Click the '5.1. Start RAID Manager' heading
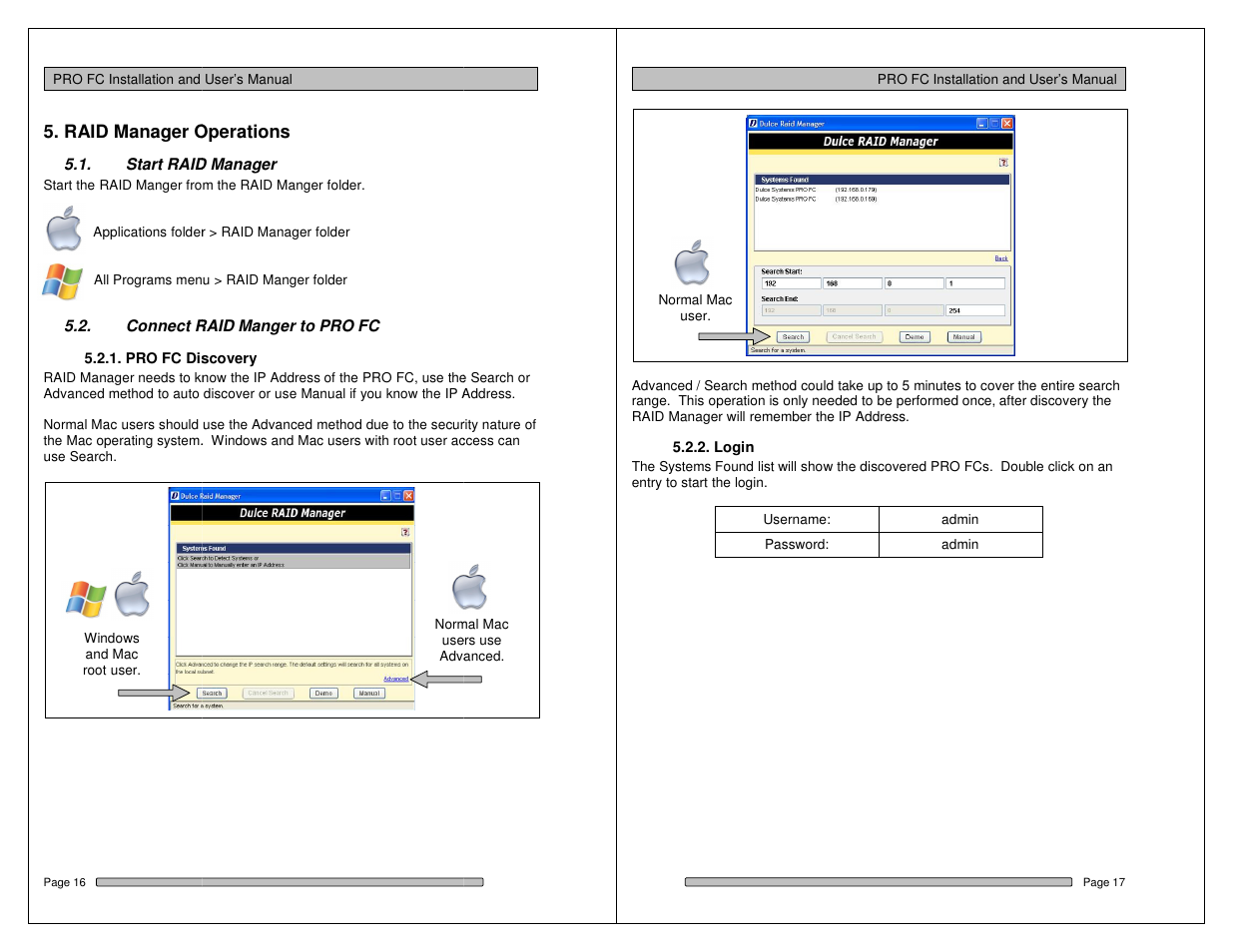 (x=171, y=164)
